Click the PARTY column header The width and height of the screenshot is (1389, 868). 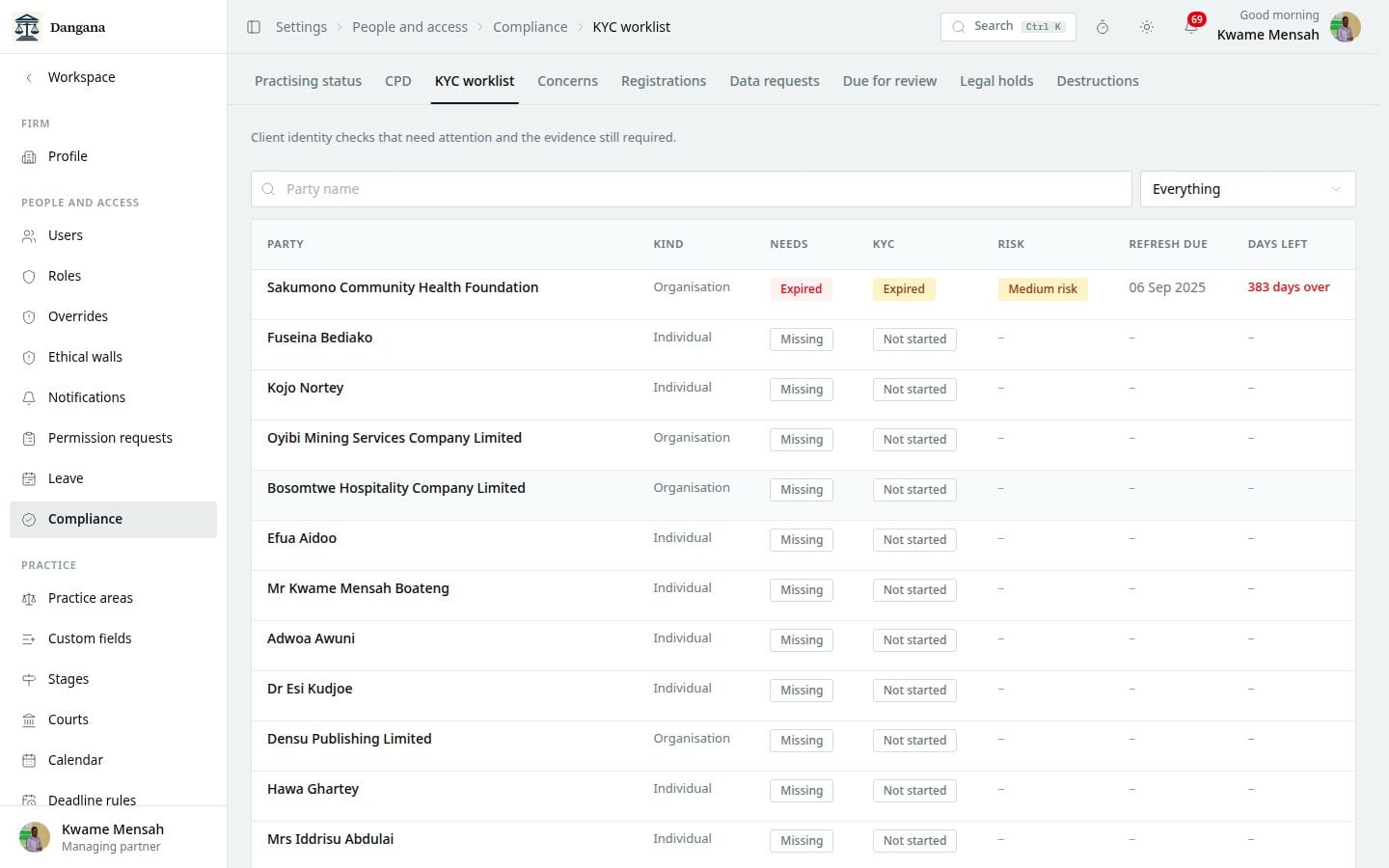click(x=286, y=244)
